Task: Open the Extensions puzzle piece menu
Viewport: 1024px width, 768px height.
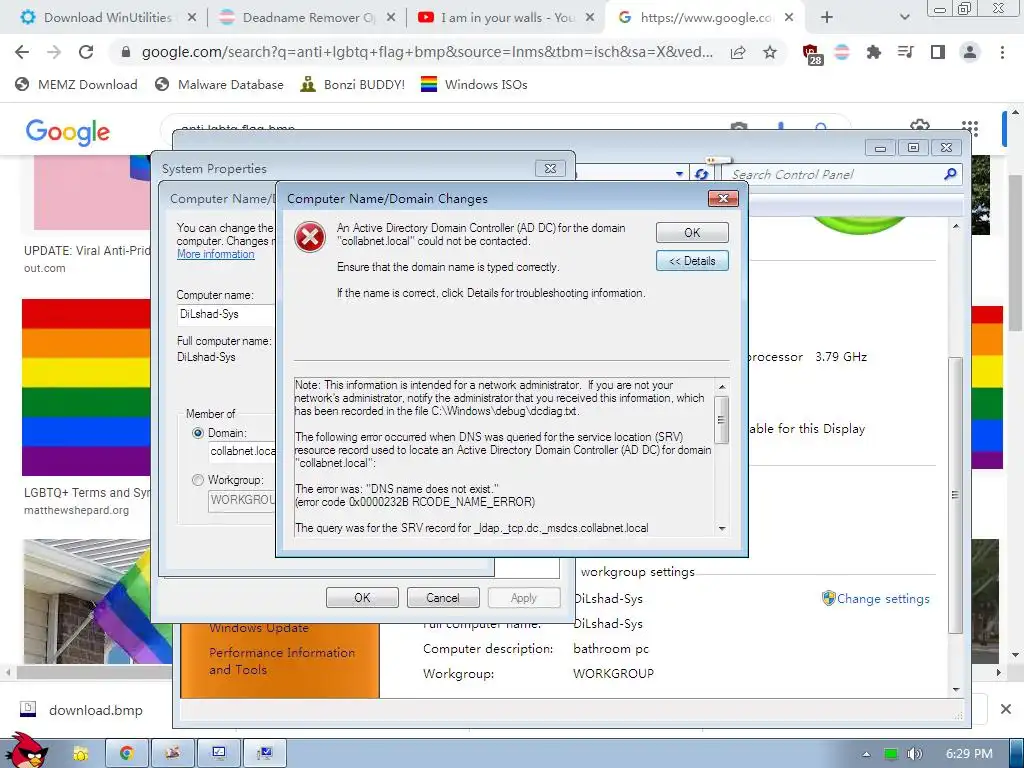Action: [x=874, y=52]
